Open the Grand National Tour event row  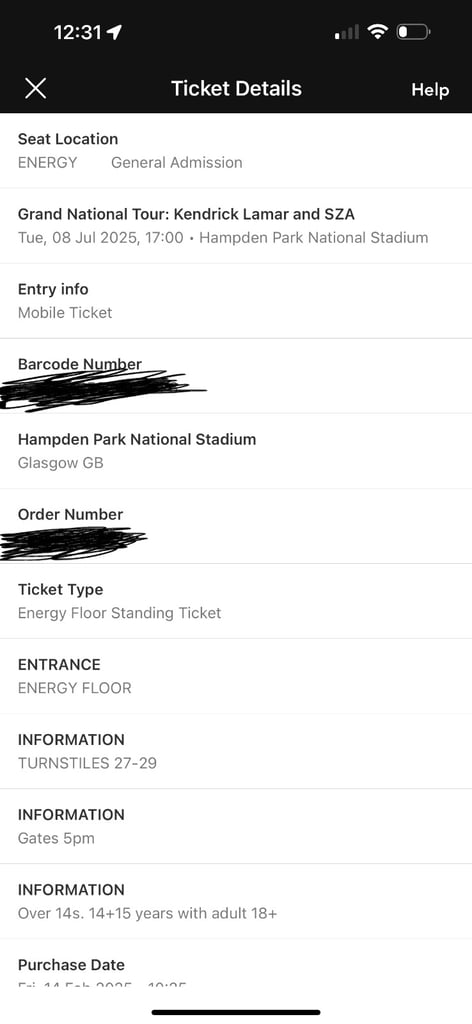click(x=236, y=226)
